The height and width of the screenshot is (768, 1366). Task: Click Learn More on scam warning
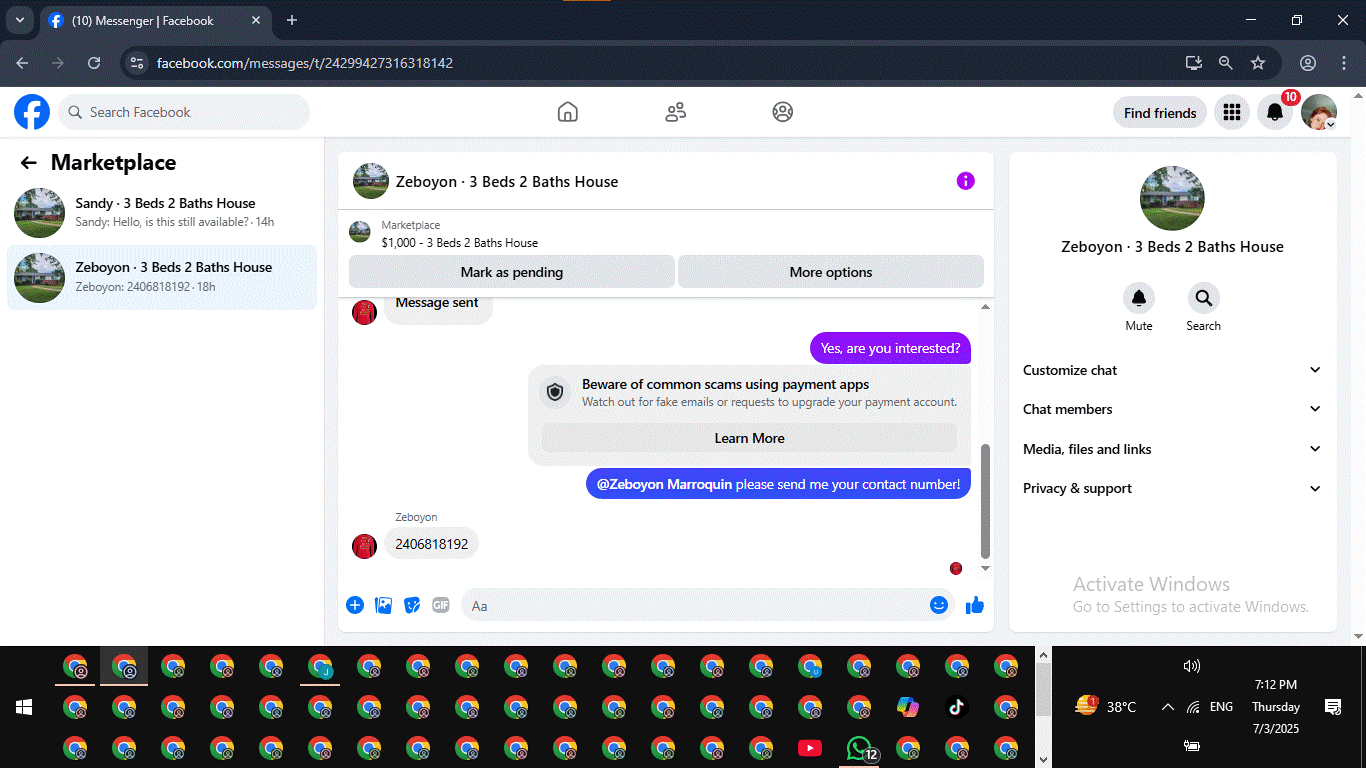click(x=749, y=438)
